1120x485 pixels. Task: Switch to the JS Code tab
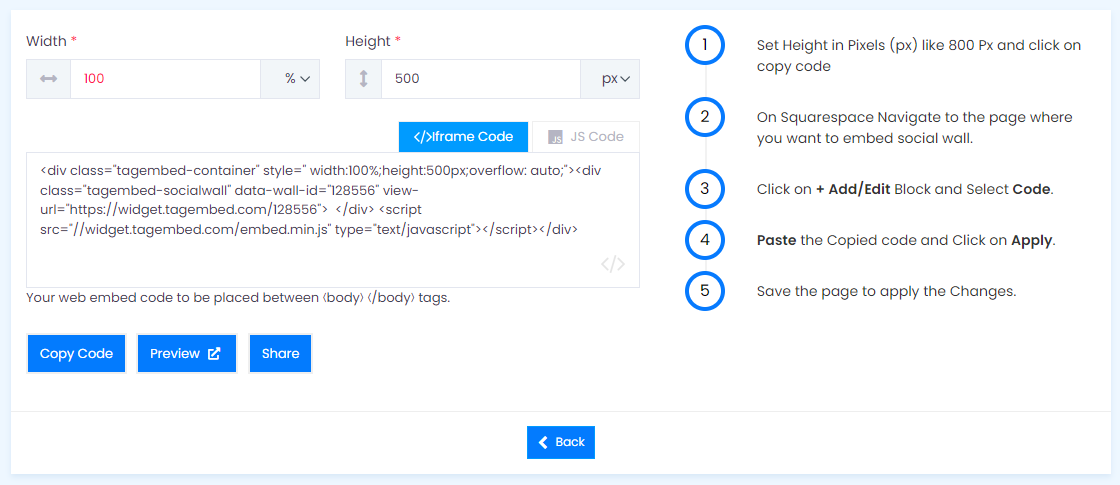point(586,137)
